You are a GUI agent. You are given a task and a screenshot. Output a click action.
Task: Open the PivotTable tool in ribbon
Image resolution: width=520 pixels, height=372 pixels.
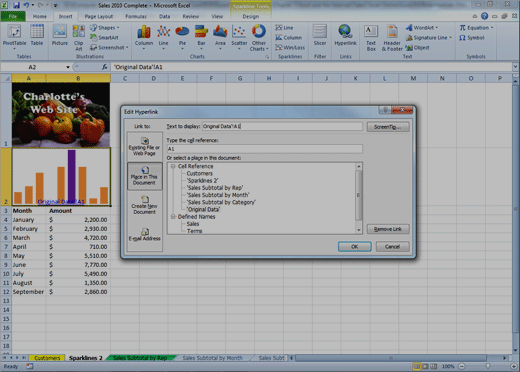(14, 37)
